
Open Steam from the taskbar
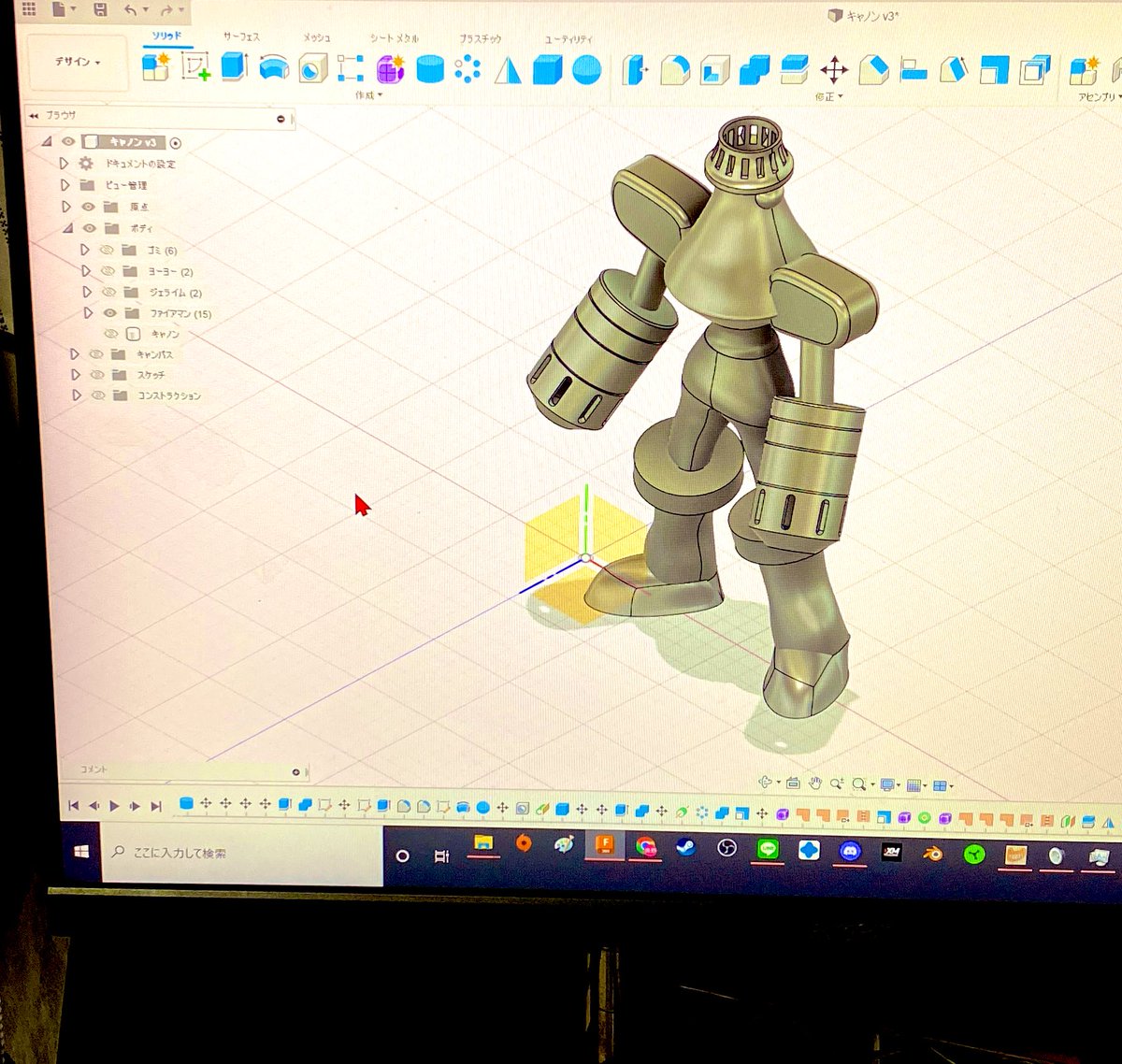pos(686,848)
